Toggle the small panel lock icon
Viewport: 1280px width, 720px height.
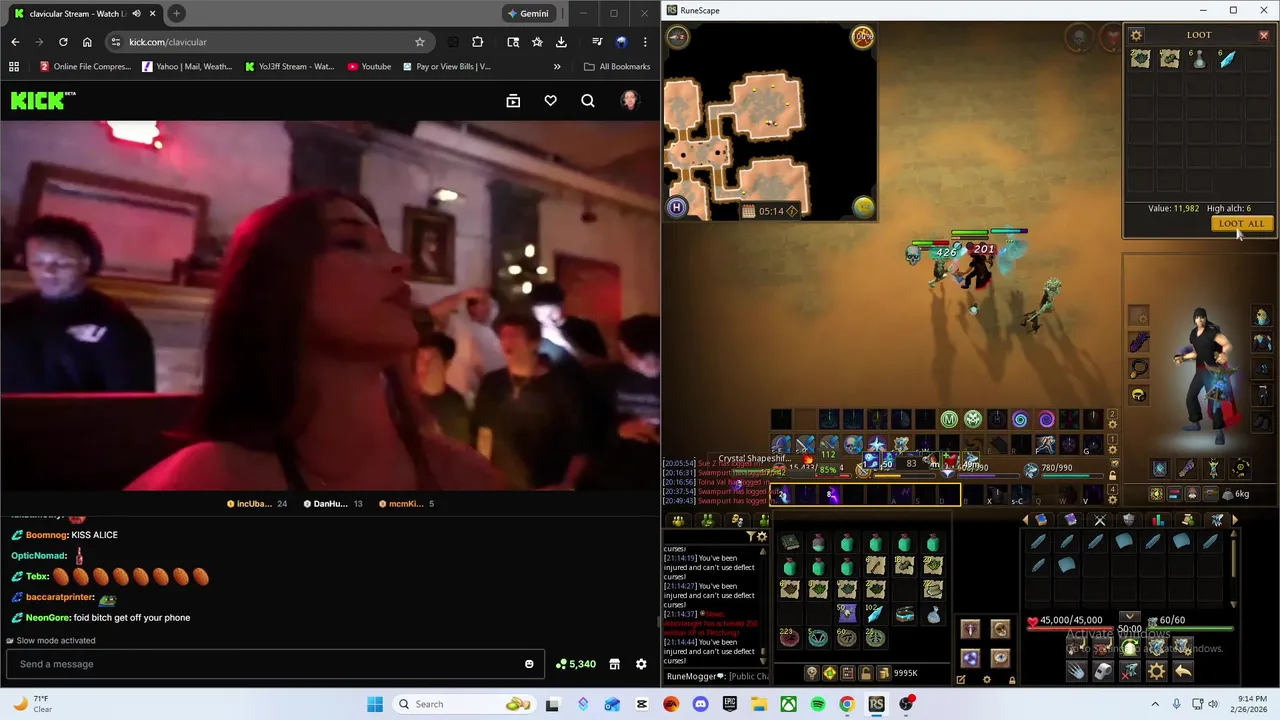1012,680
